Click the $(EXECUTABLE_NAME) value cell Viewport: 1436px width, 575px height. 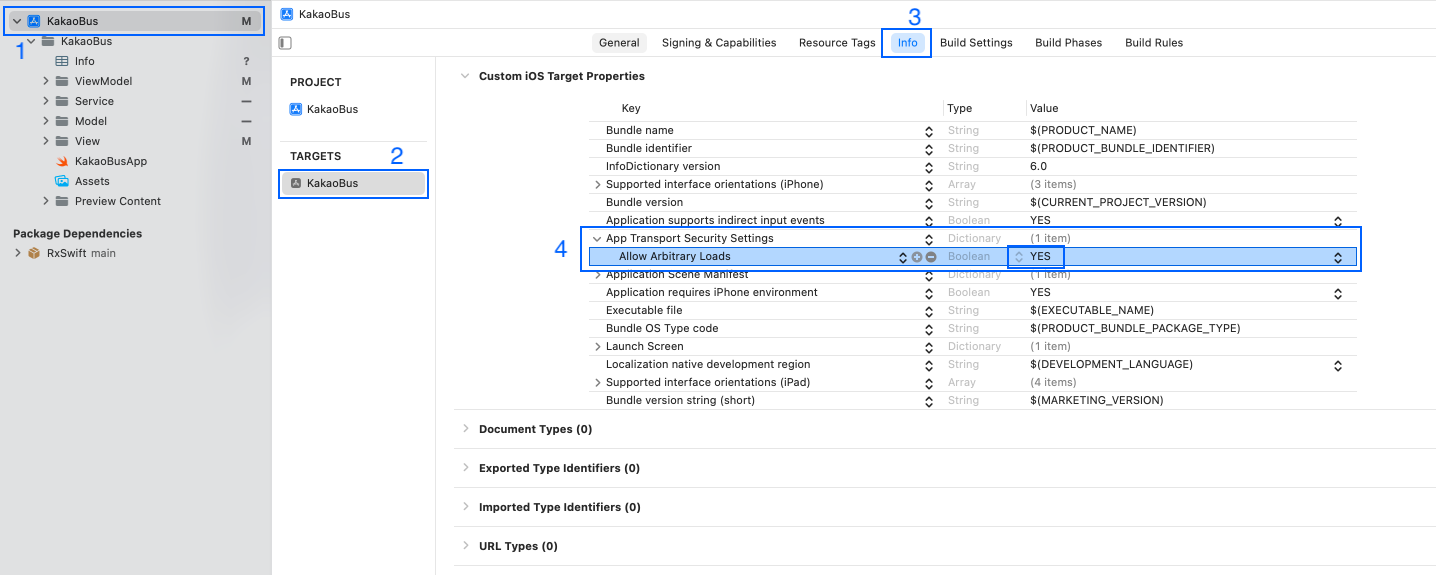(1092, 311)
